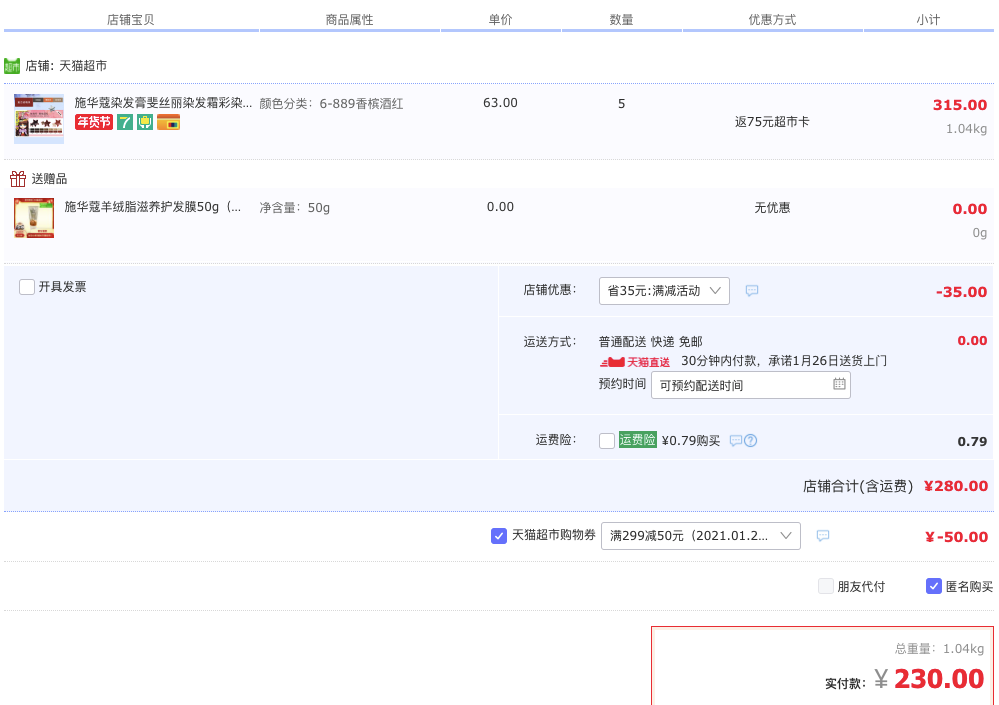999x705 pixels.
Task: Click calendar icon in delivery time field
Action: pos(839,384)
